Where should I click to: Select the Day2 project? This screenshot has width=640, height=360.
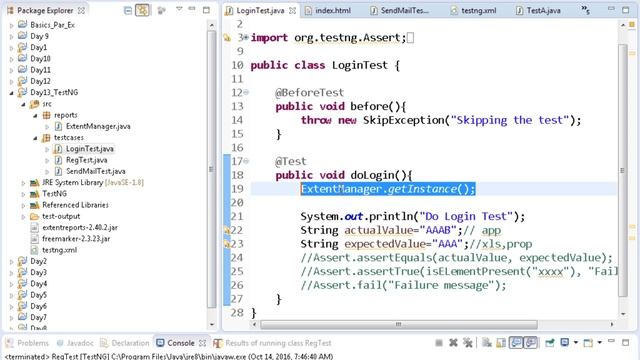[38, 261]
